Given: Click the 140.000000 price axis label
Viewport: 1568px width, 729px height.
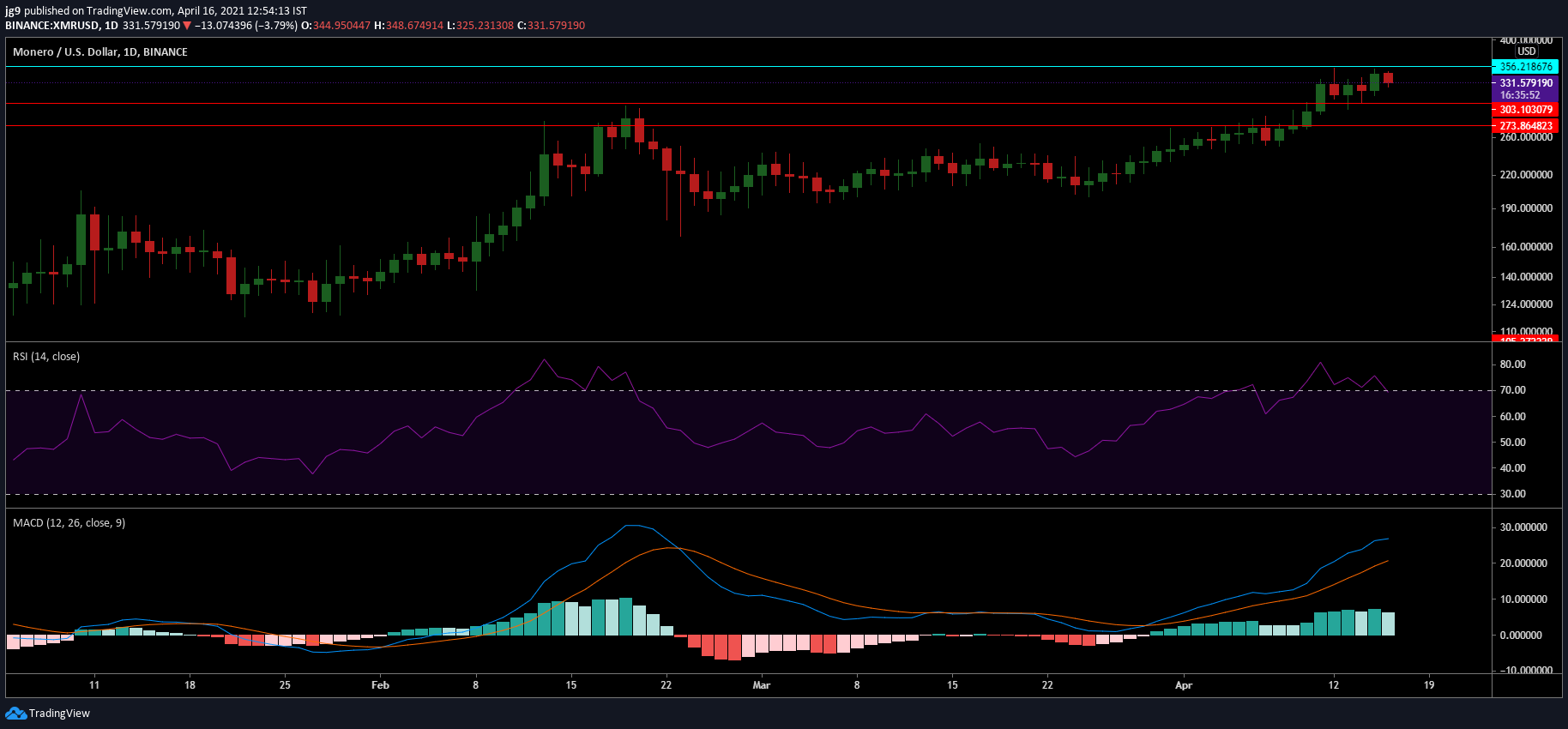Looking at the screenshot, I should click(1526, 277).
